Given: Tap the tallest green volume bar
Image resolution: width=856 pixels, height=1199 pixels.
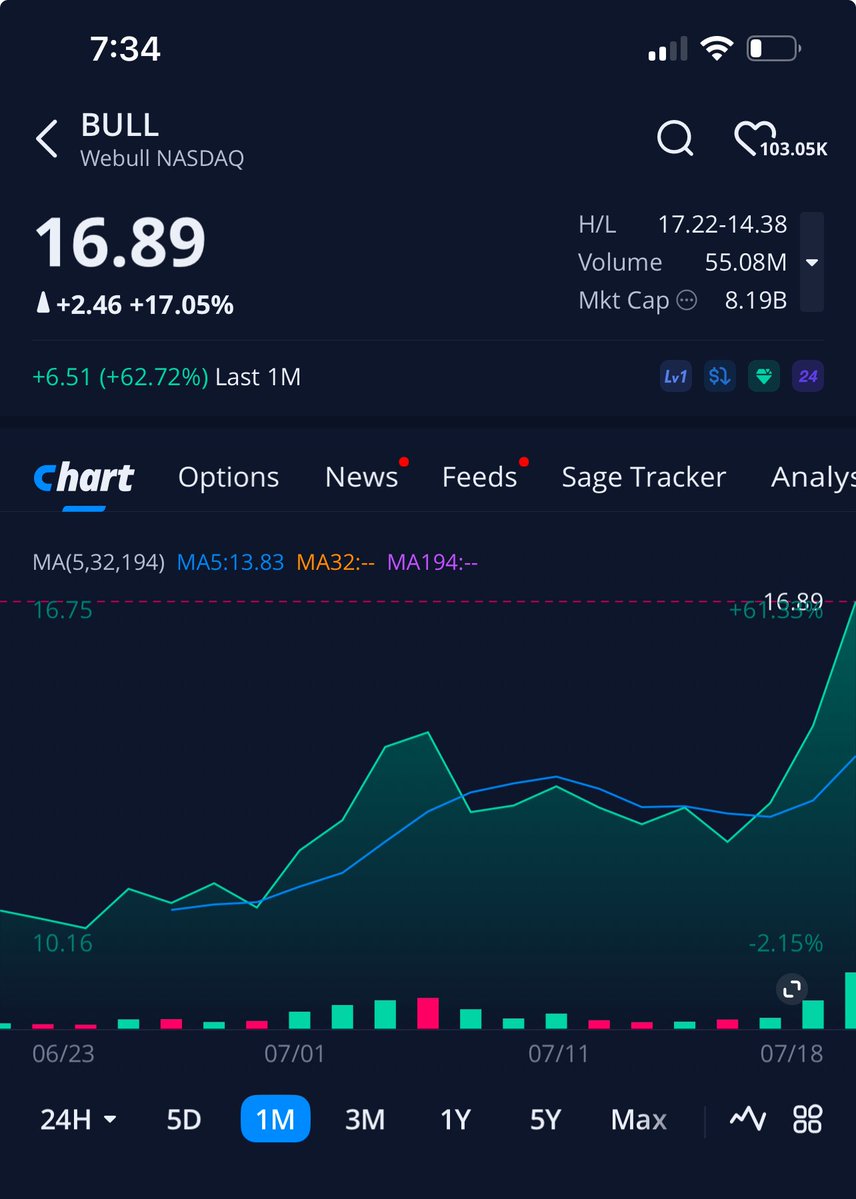Looking at the screenshot, I should [x=850, y=1000].
